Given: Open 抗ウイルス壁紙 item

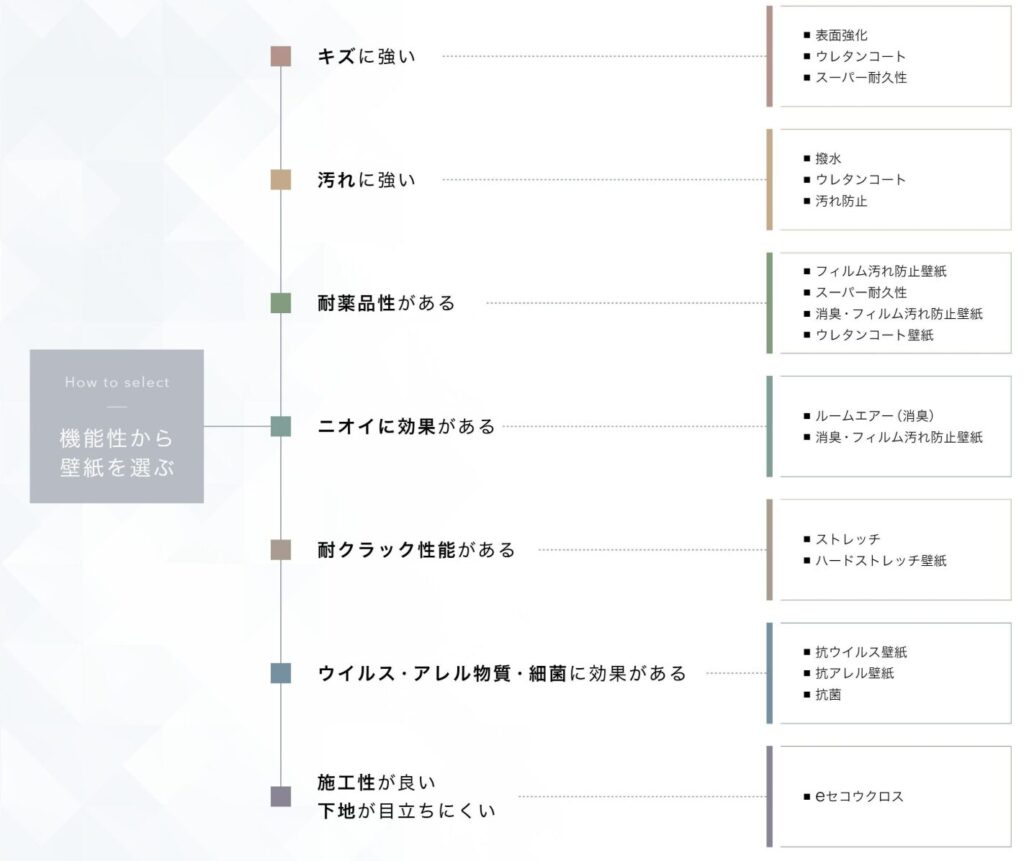Looking at the screenshot, I should click(x=861, y=652).
